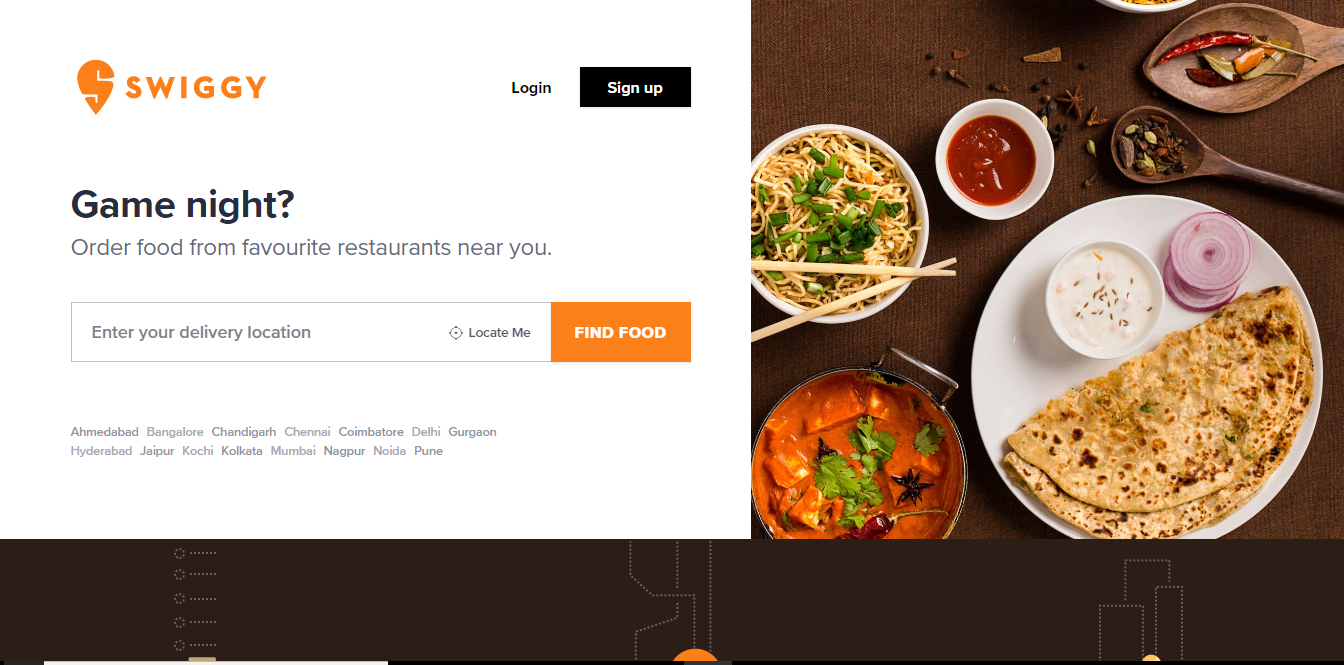Focus the delivery location input field
This screenshot has height=665, width=1344.
tap(260, 332)
